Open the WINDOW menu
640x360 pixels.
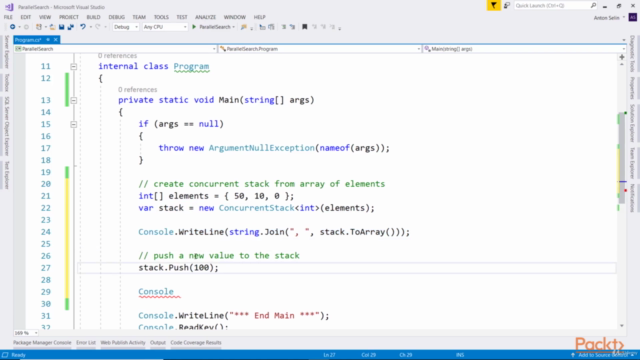point(235,17)
